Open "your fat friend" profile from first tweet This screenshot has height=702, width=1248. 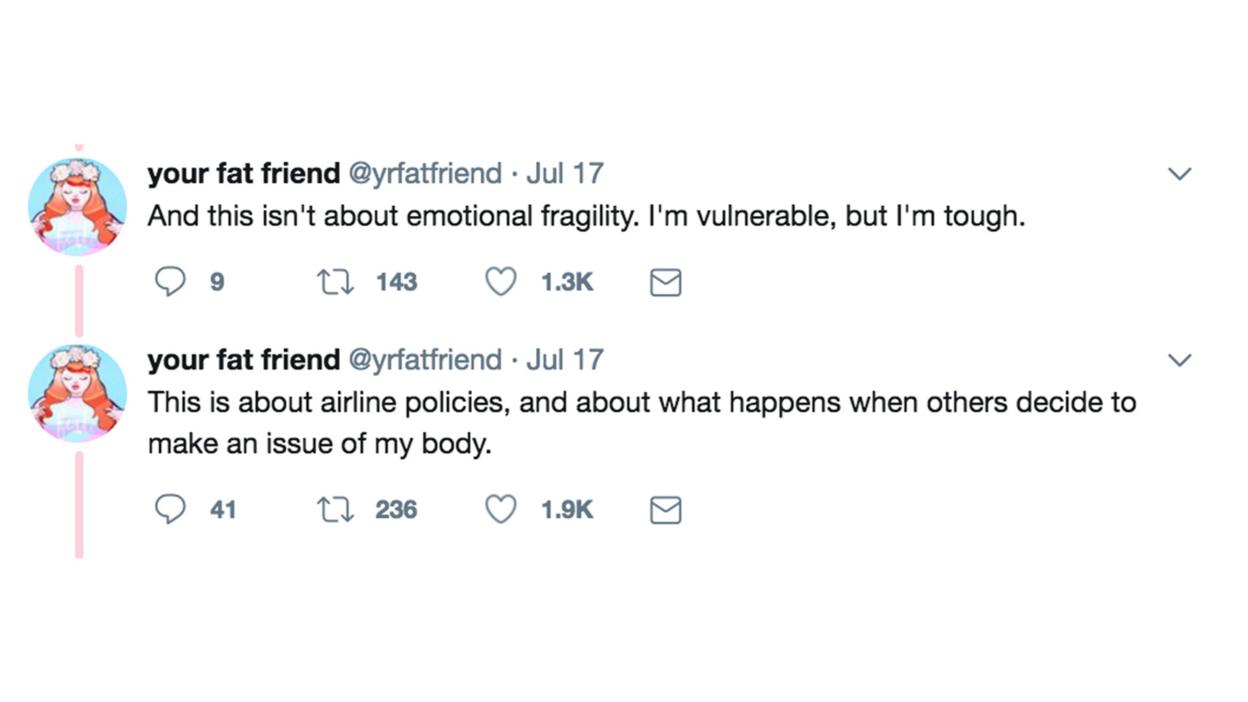(244, 173)
